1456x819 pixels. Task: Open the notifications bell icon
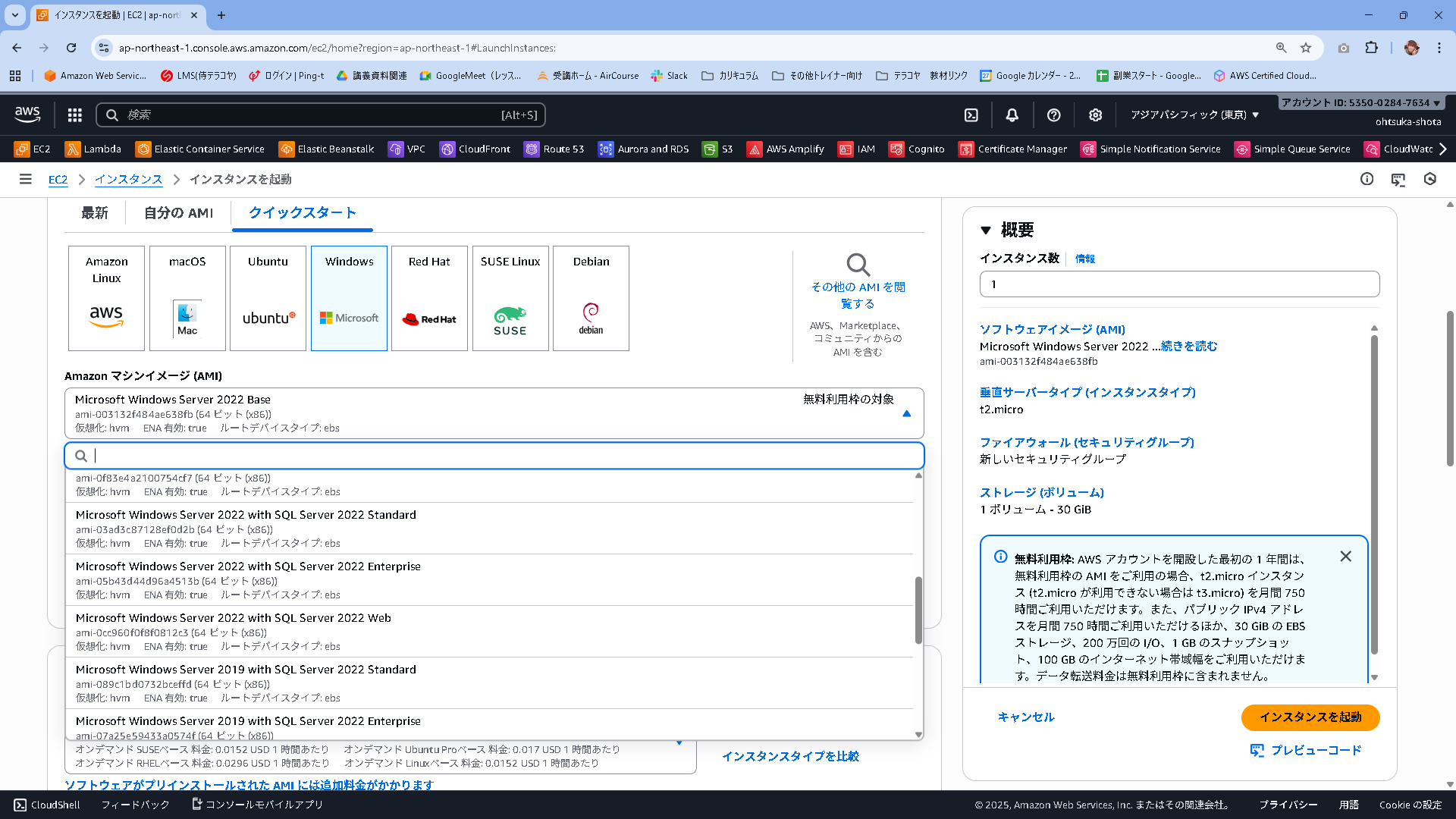click(x=1012, y=115)
